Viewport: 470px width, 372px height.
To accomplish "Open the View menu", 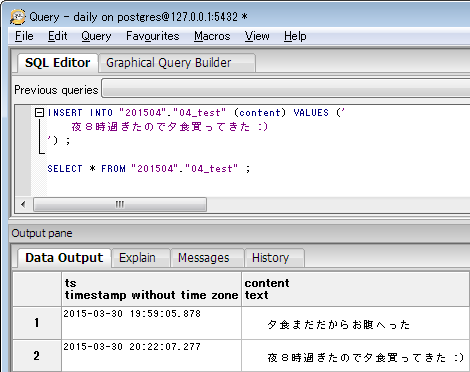I will (257, 36).
